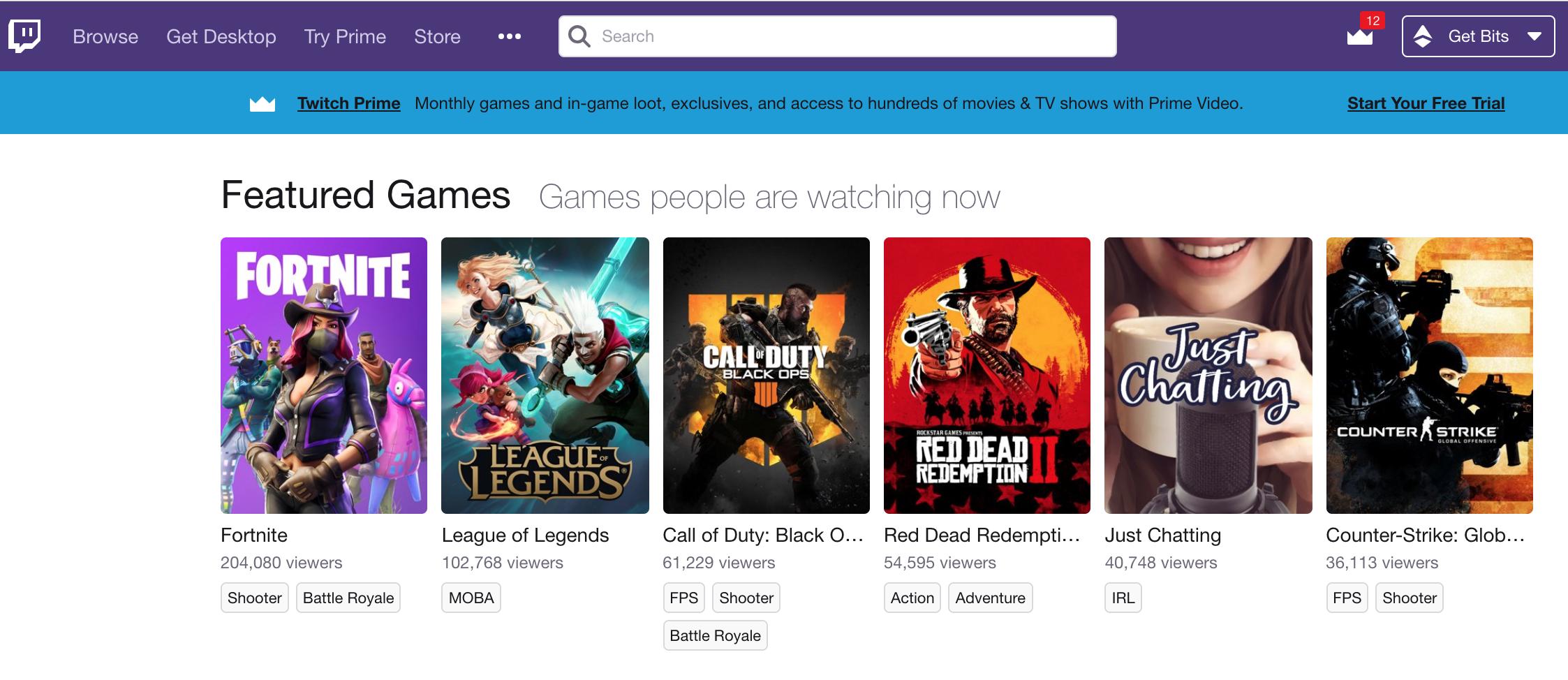1568x680 pixels.
Task: Go to Get Desktop page
Action: click(x=221, y=36)
